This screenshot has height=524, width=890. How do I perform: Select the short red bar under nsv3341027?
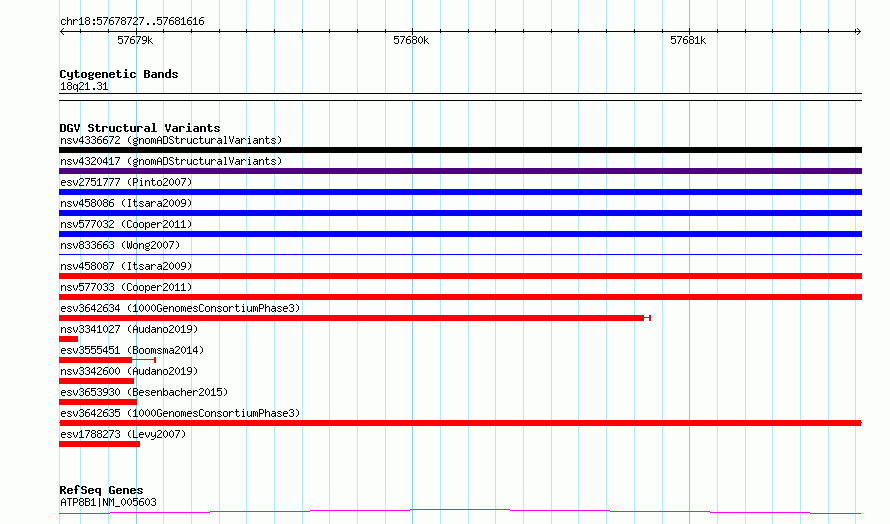69,339
